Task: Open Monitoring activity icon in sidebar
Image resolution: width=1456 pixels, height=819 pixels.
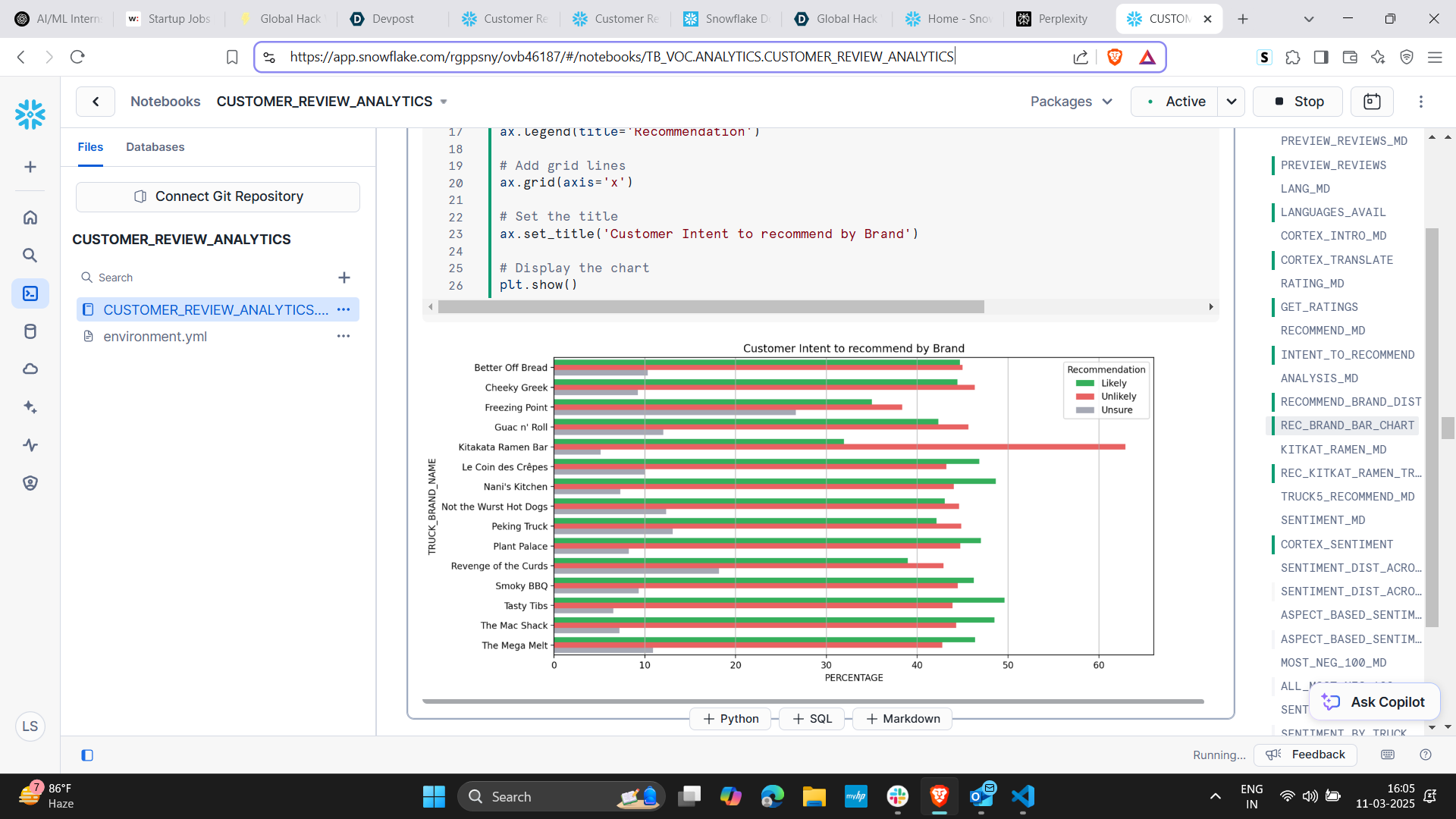Action: coord(30,445)
